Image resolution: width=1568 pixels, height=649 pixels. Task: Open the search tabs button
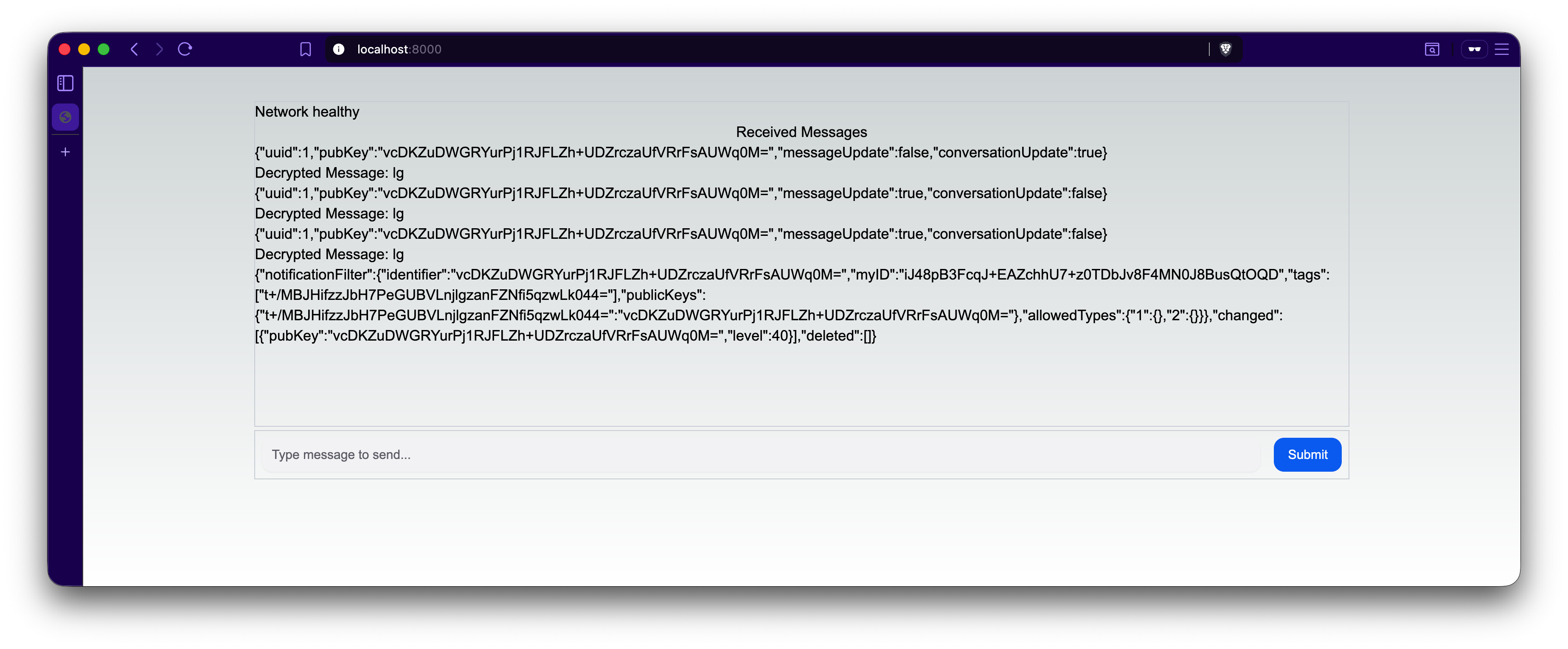[x=1432, y=49]
